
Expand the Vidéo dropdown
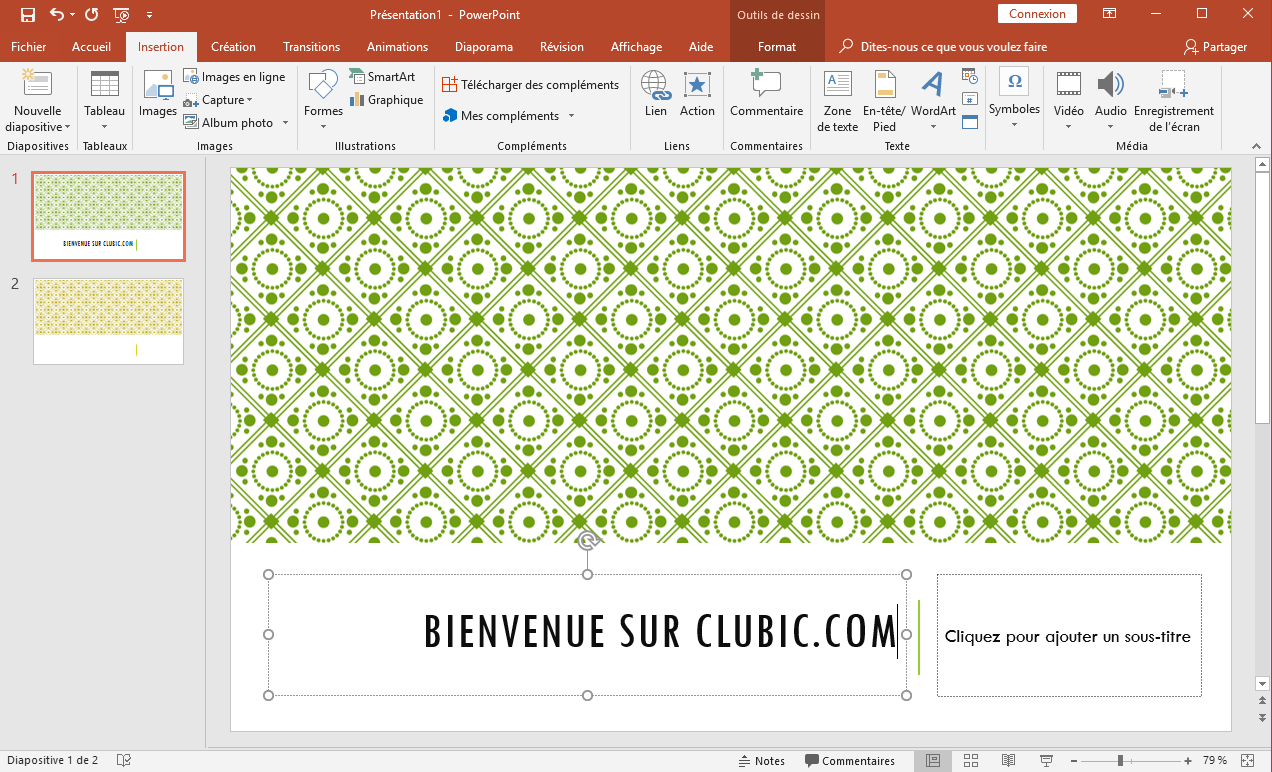1068,127
